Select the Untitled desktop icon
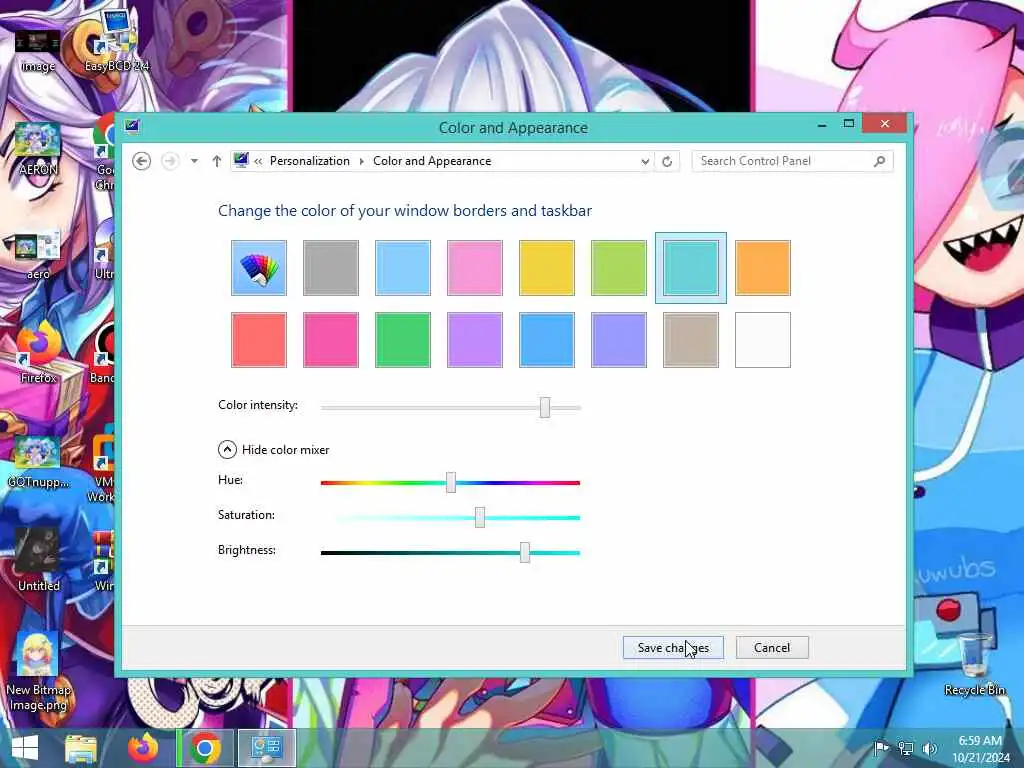This screenshot has height=768, width=1024. pyautogui.click(x=38, y=559)
